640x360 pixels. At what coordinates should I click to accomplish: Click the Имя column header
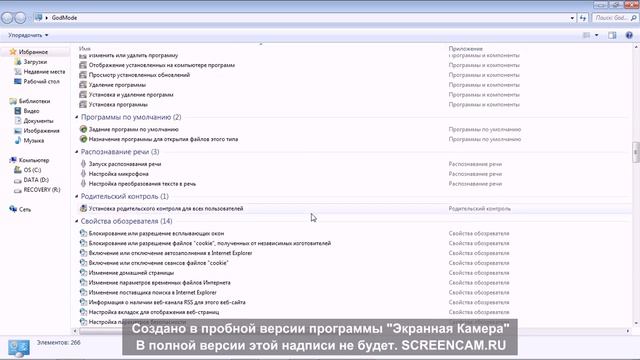[x=85, y=49]
